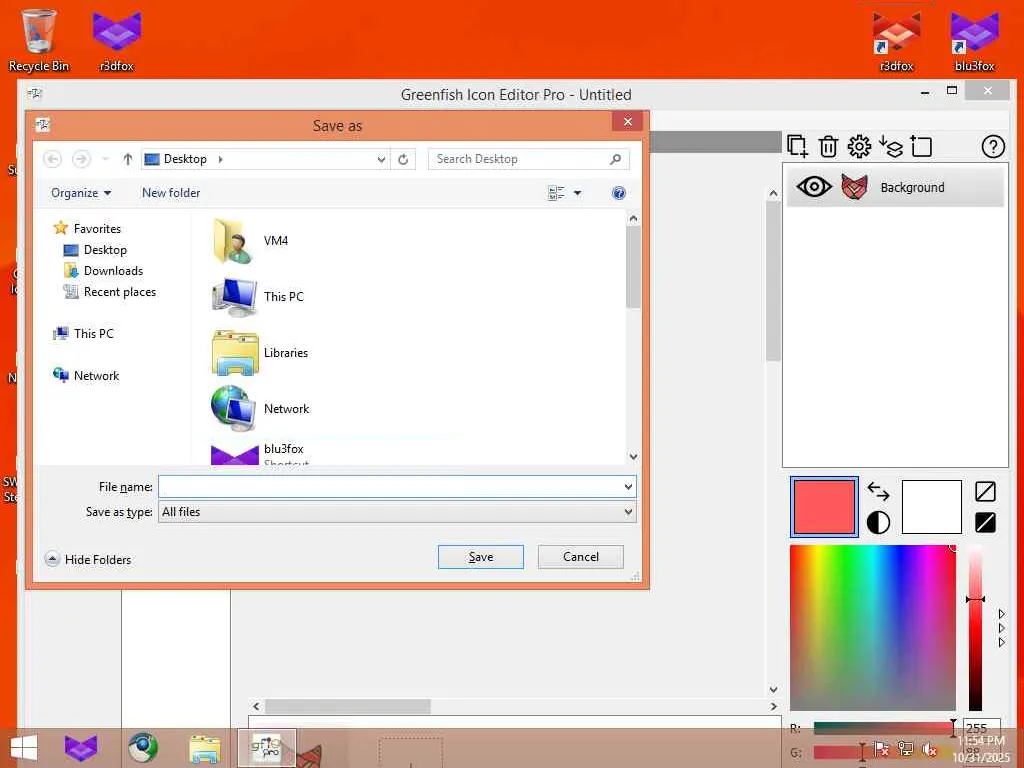The height and width of the screenshot is (768, 1024).
Task: Go back in Save as dialog
Action: pos(53,159)
